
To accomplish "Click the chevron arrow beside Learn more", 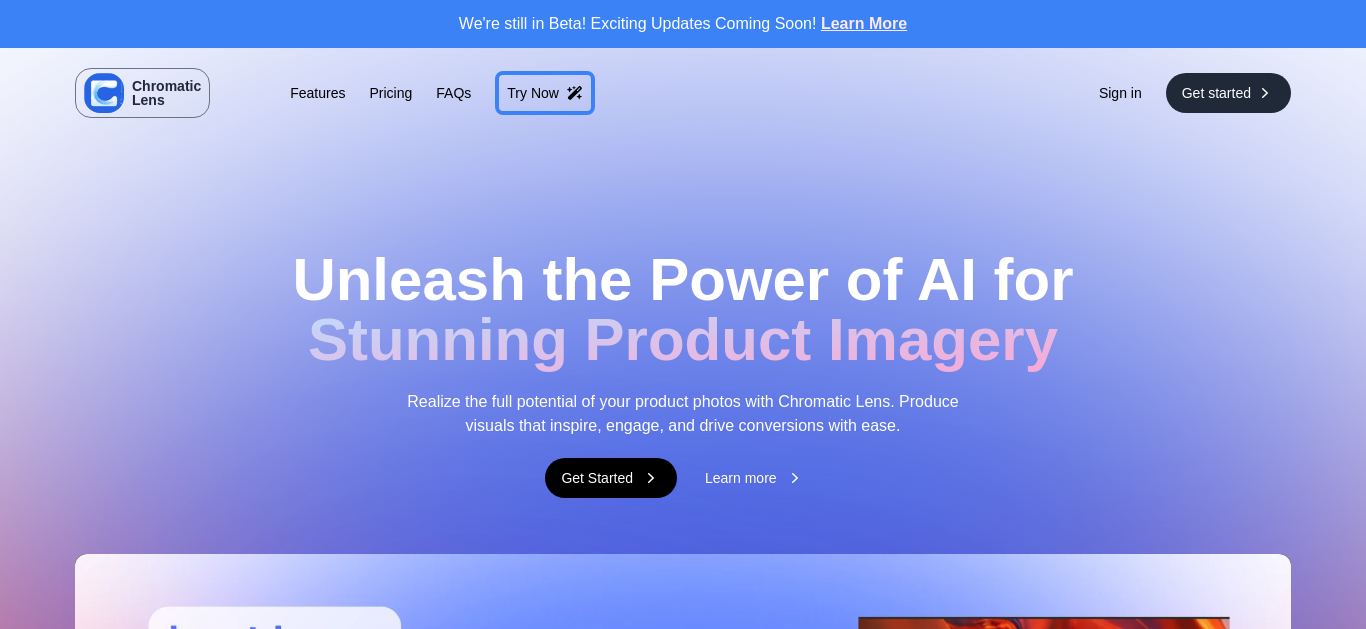I will tap(794, 478).
